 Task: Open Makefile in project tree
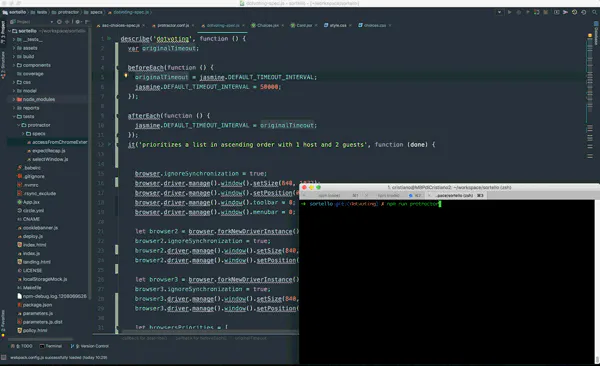point(29,288)
